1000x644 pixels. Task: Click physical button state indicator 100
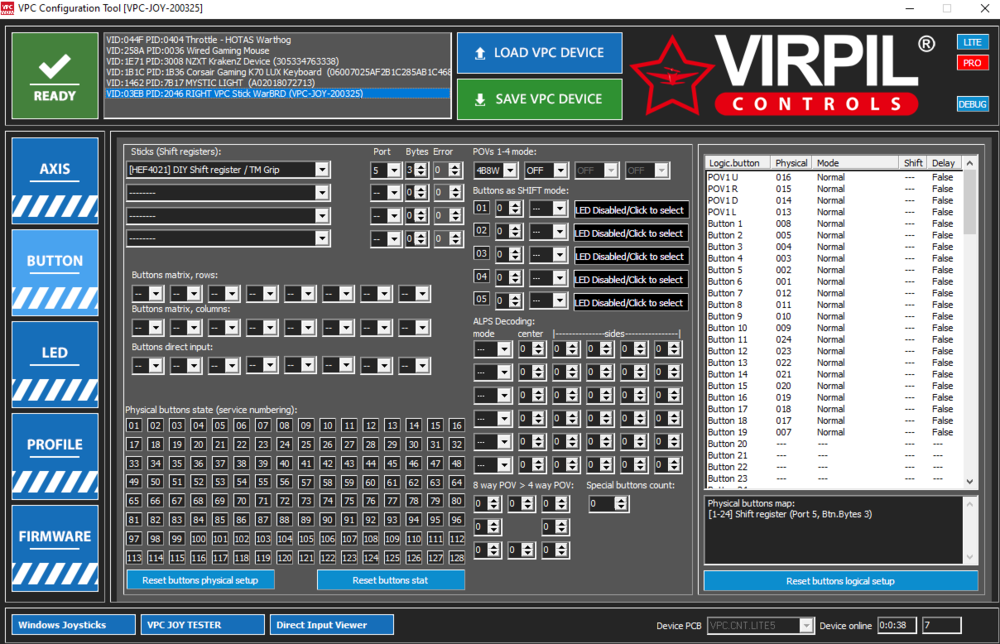tap(198, 539)
